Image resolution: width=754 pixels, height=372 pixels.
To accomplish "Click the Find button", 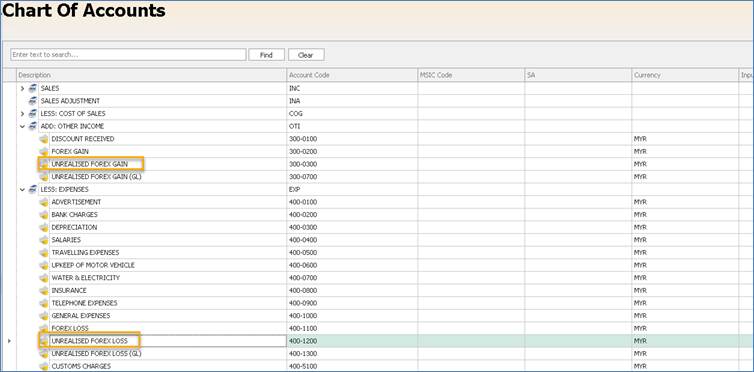I will tap(266, 55).
